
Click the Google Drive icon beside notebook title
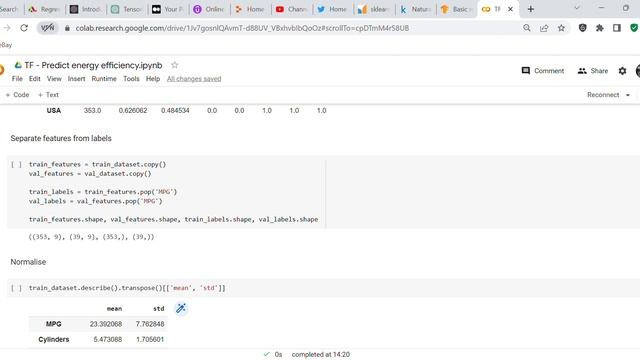(18, 65)
